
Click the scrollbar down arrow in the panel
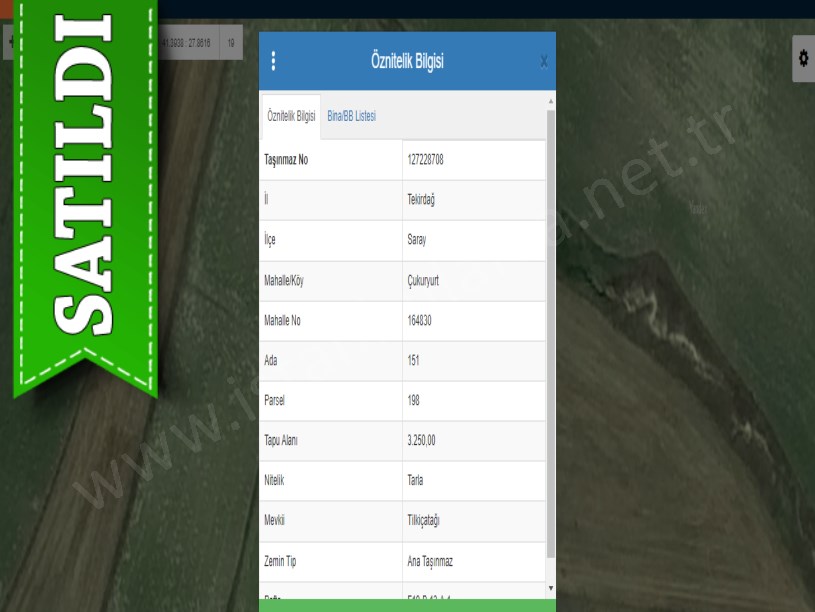coord(550,588)
